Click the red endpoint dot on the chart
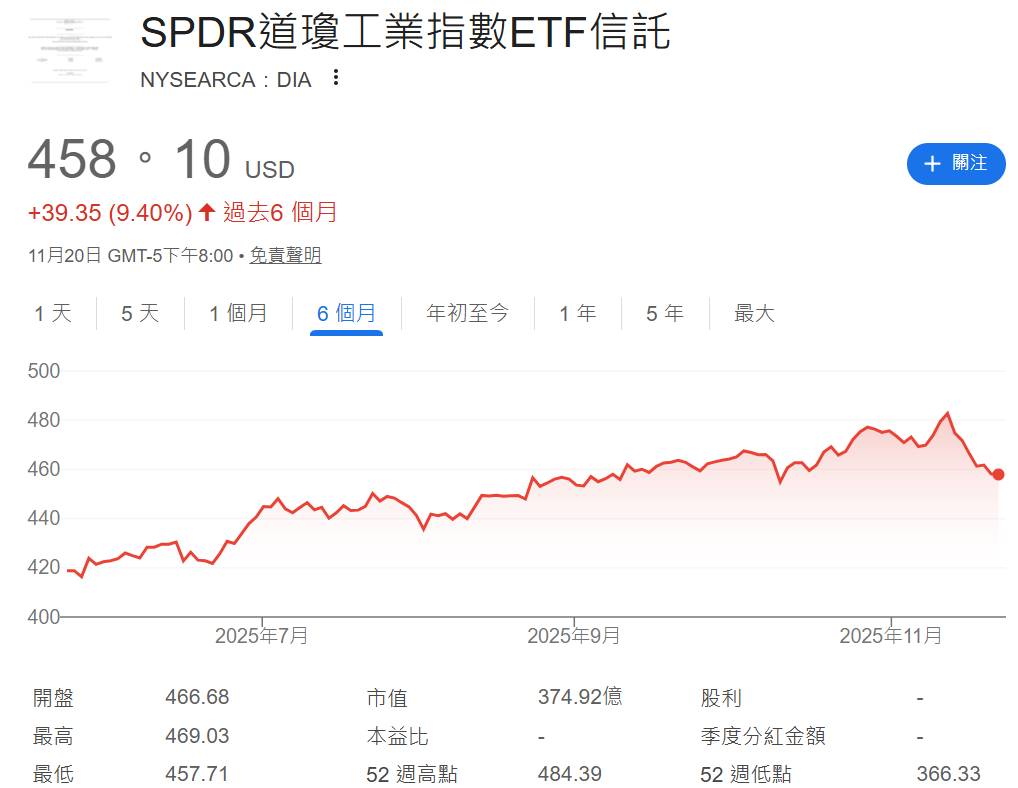Image resolution: width=1018 pixels, height=788 pixels. [998, 475]
